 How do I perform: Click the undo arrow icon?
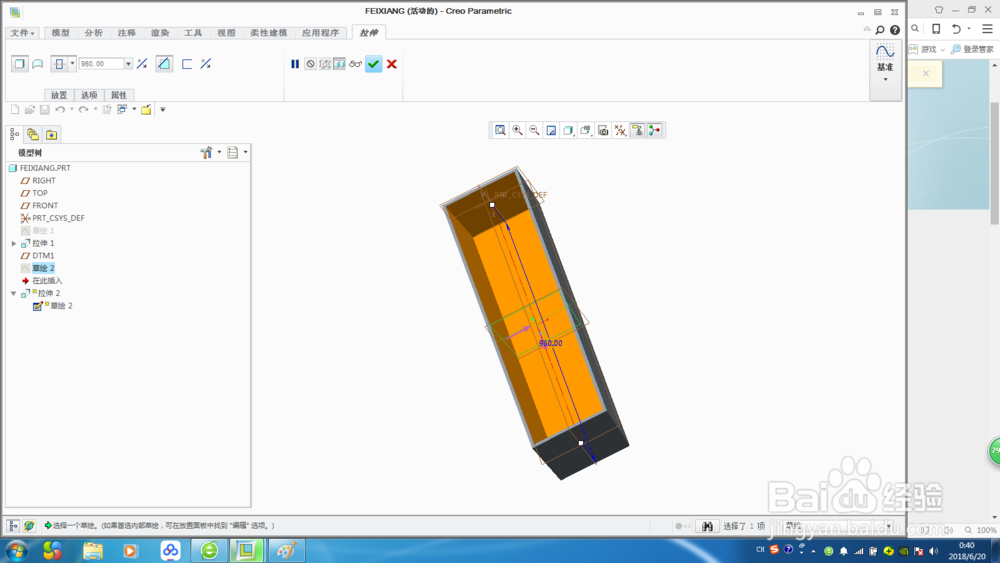point(60,110)
